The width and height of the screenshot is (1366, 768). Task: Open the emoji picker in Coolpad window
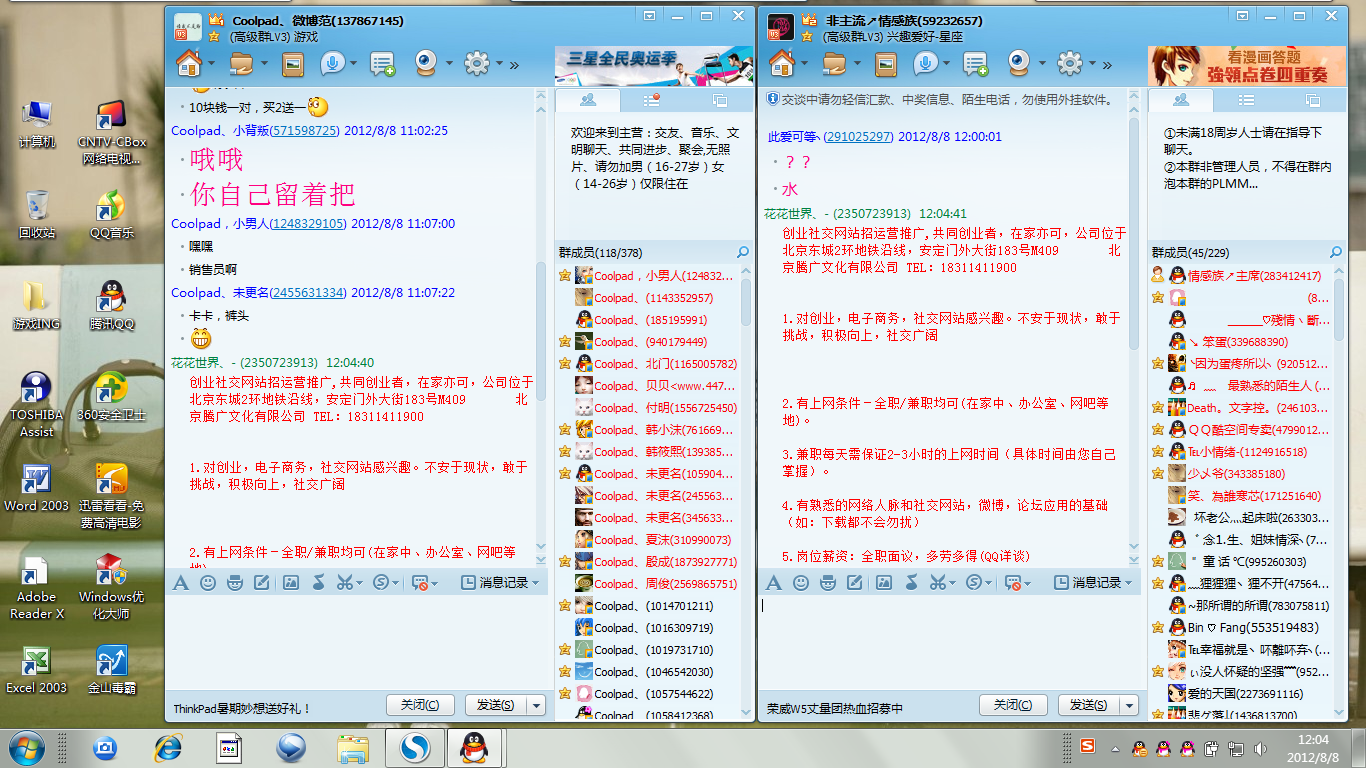[x=208, y=582]
